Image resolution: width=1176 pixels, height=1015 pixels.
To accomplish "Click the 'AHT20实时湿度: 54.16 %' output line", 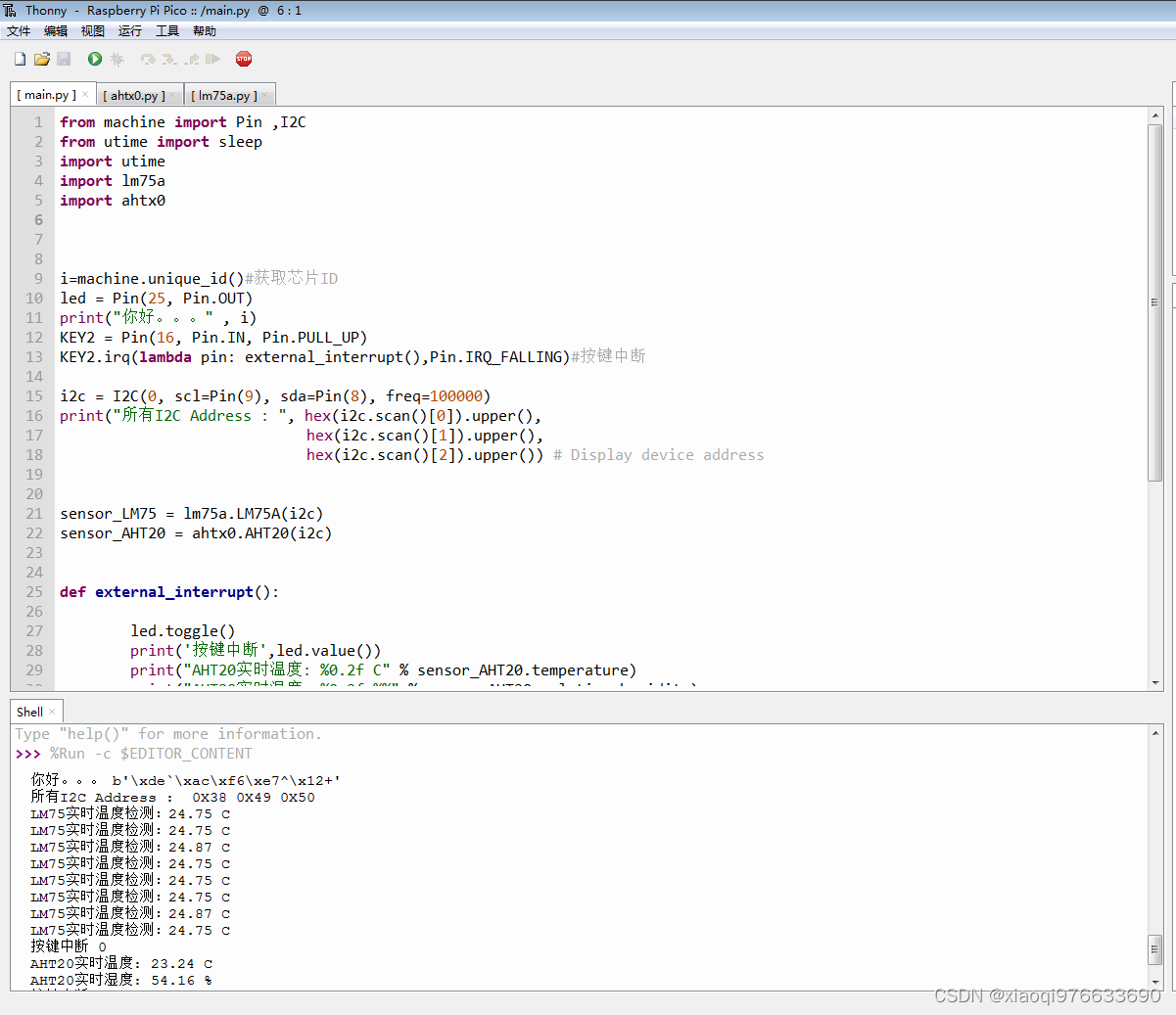I will 121,981.
